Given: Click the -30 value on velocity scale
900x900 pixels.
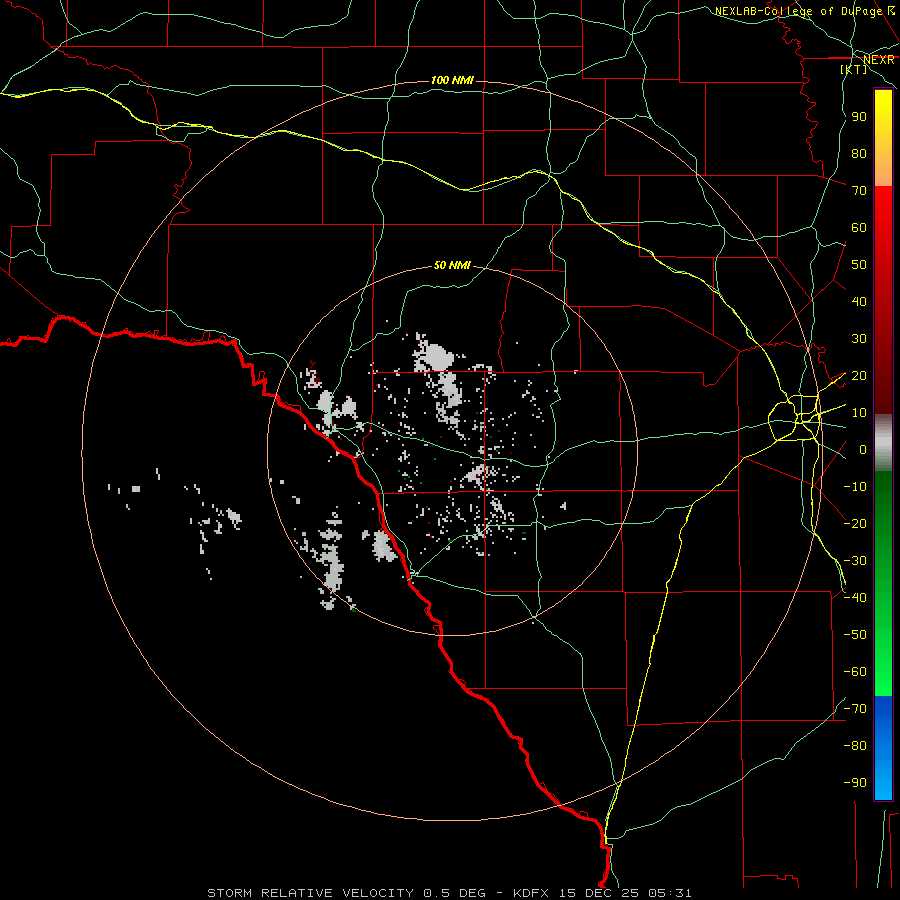Looking at the screenshot, I should point(855,561).
